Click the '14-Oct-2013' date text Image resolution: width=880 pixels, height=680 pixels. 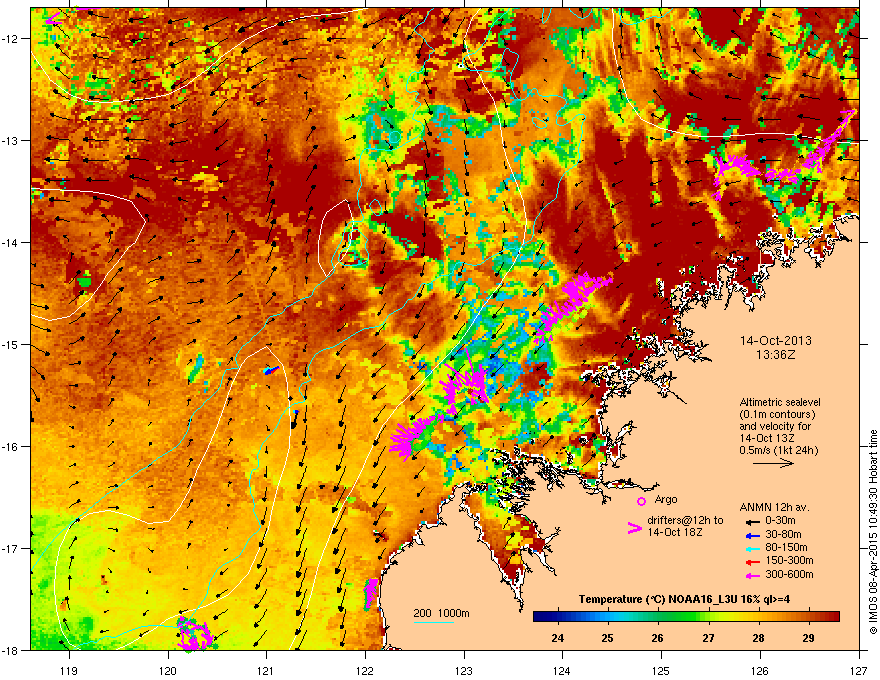tap(776, 341)
